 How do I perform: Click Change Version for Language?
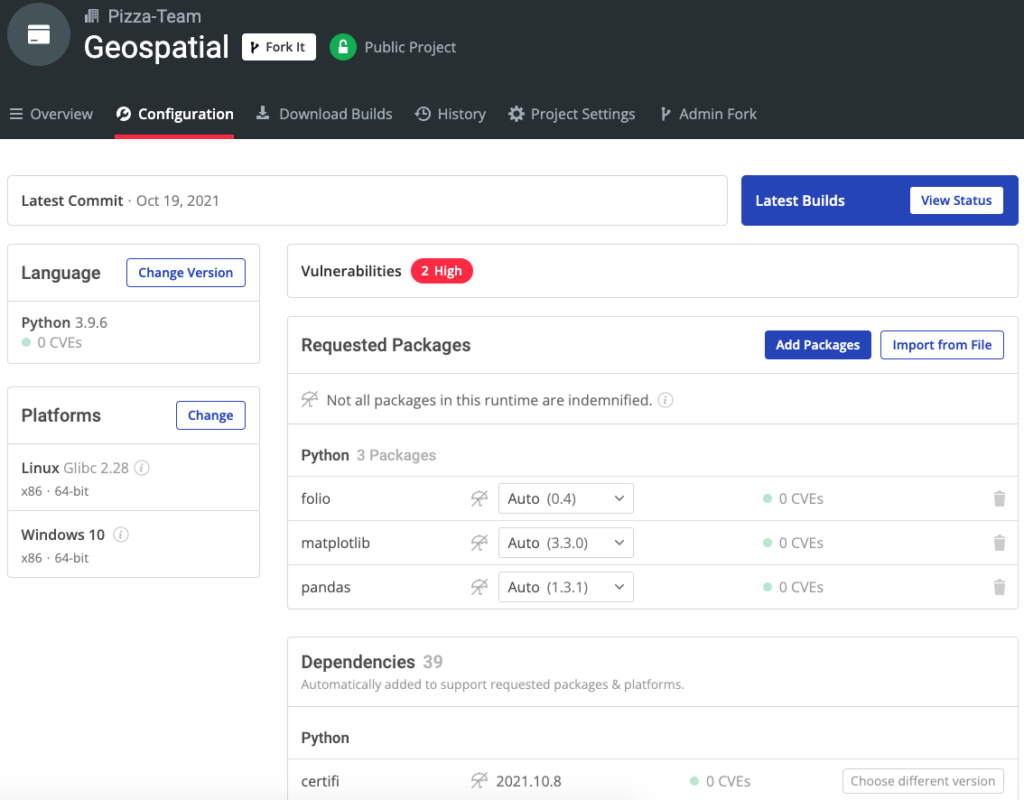tap(185, 273)
